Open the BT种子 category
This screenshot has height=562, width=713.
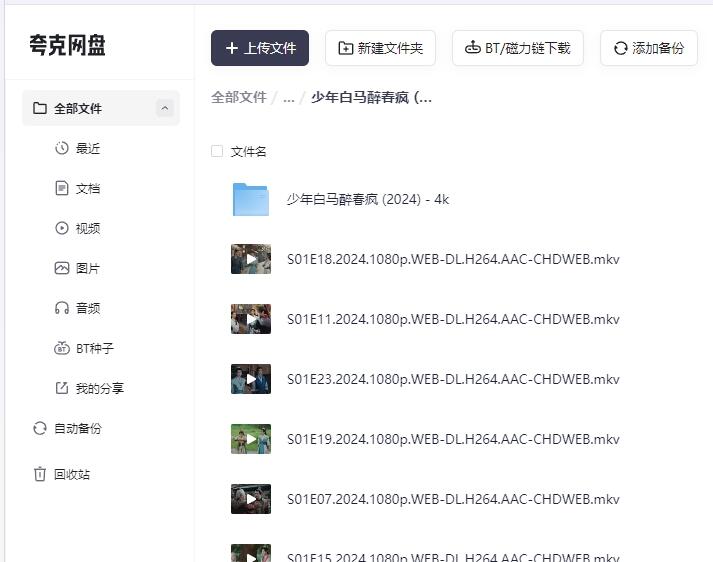[x=95, y=348]
